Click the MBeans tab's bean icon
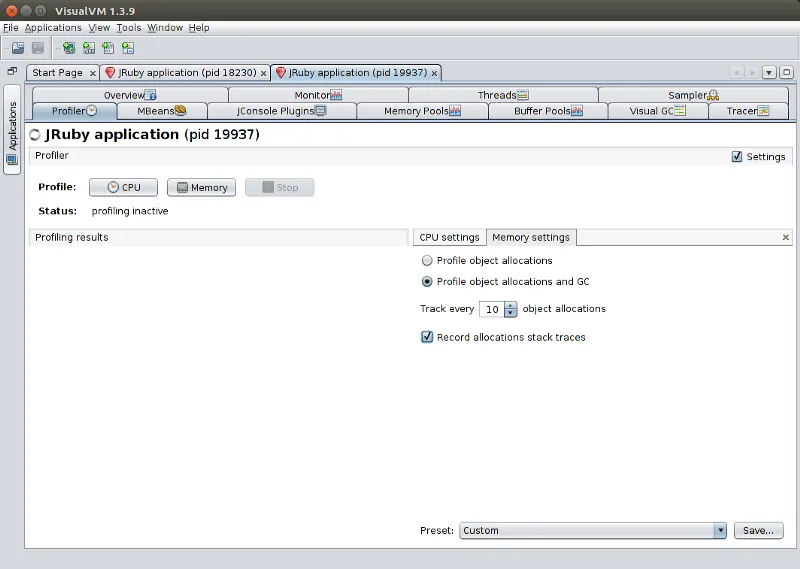Viewport: 800px width, 569px height. tap(181, 110)
